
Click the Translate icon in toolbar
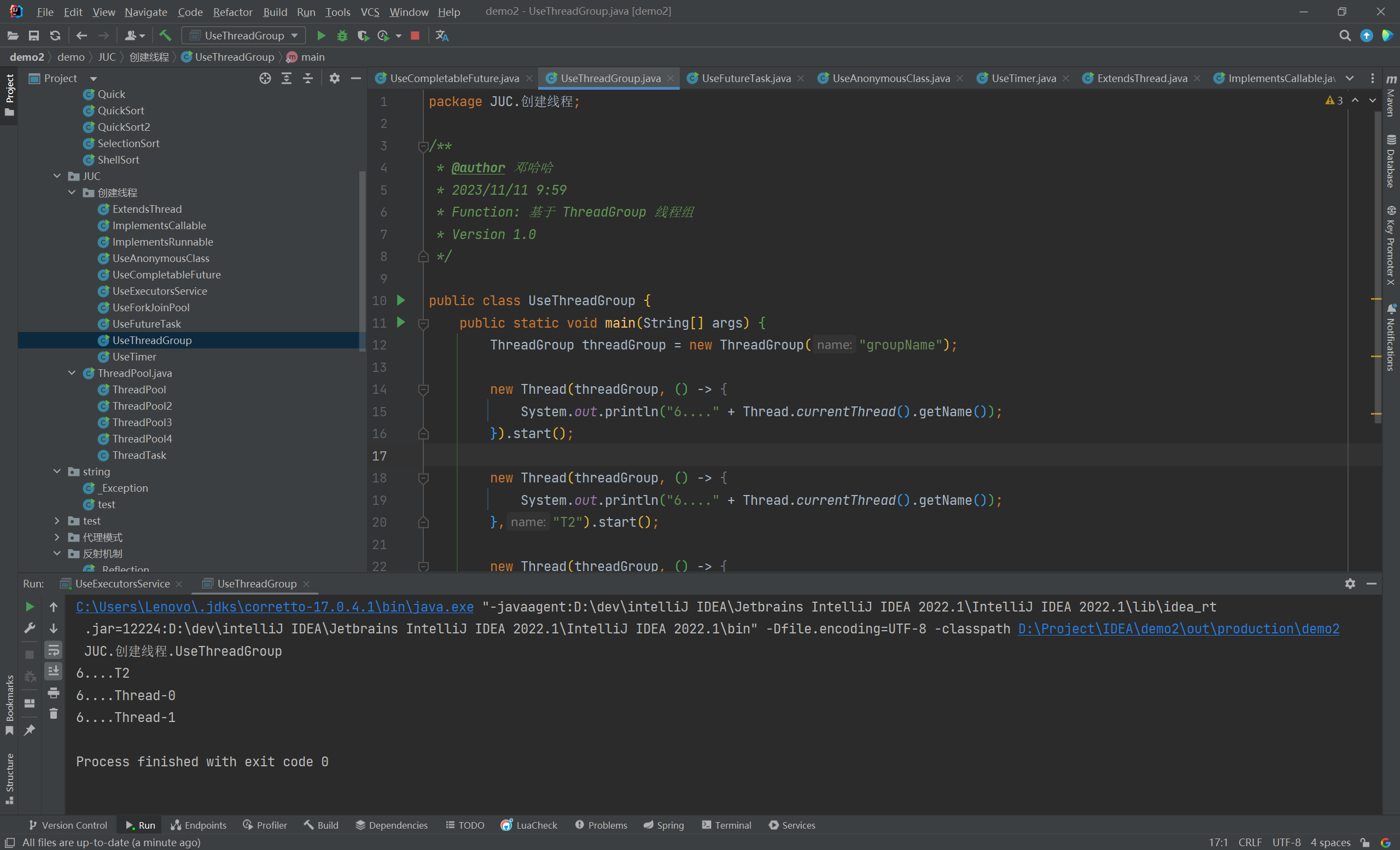pos(442,35)
